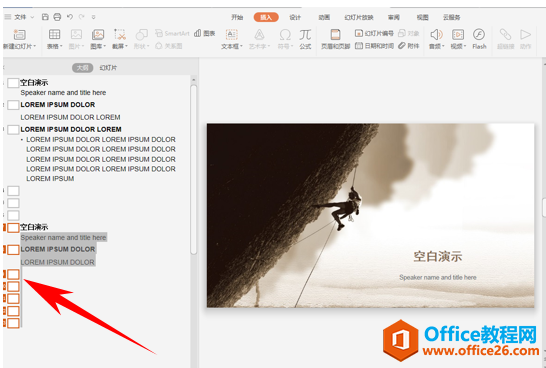Insert a Flash animation
This screenshot has width=546, height=368.
point(479,39)
